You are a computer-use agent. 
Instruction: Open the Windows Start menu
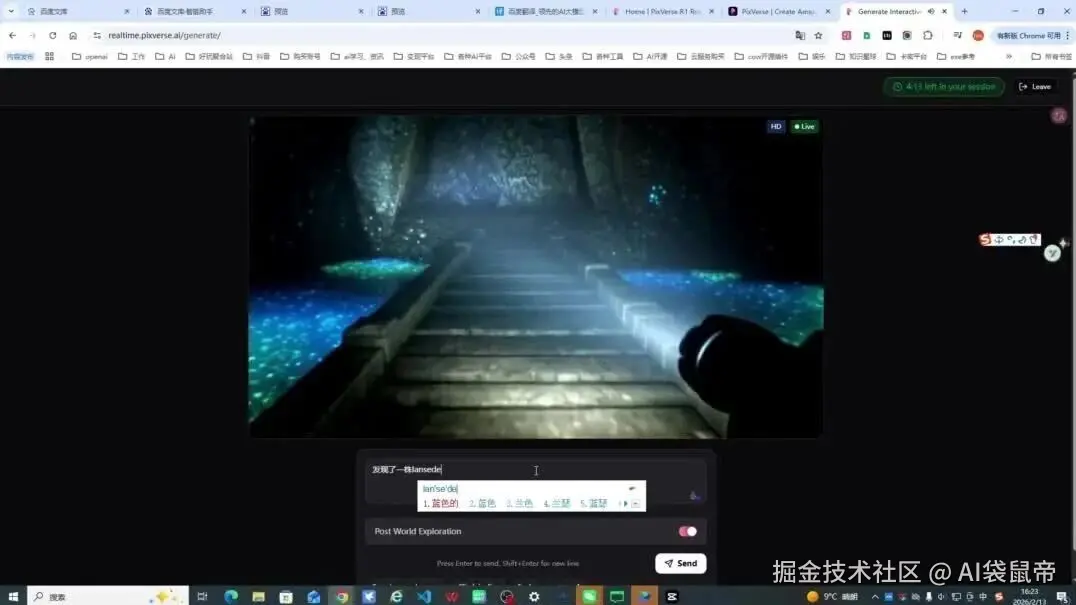(13, 596)
